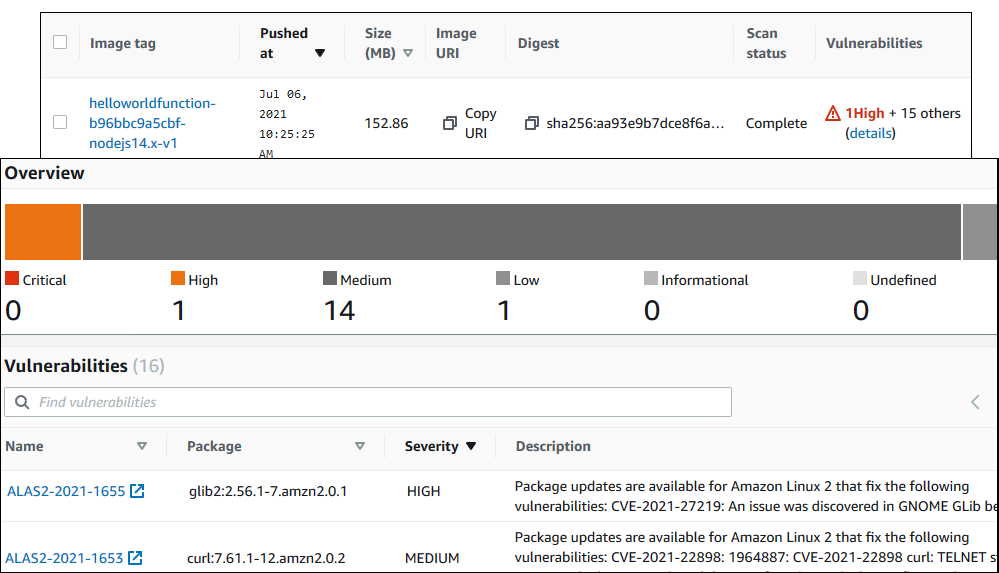Sort by Pushed at column arrow
The height and width of the screenshot is (573, 999).
point(320,54)
